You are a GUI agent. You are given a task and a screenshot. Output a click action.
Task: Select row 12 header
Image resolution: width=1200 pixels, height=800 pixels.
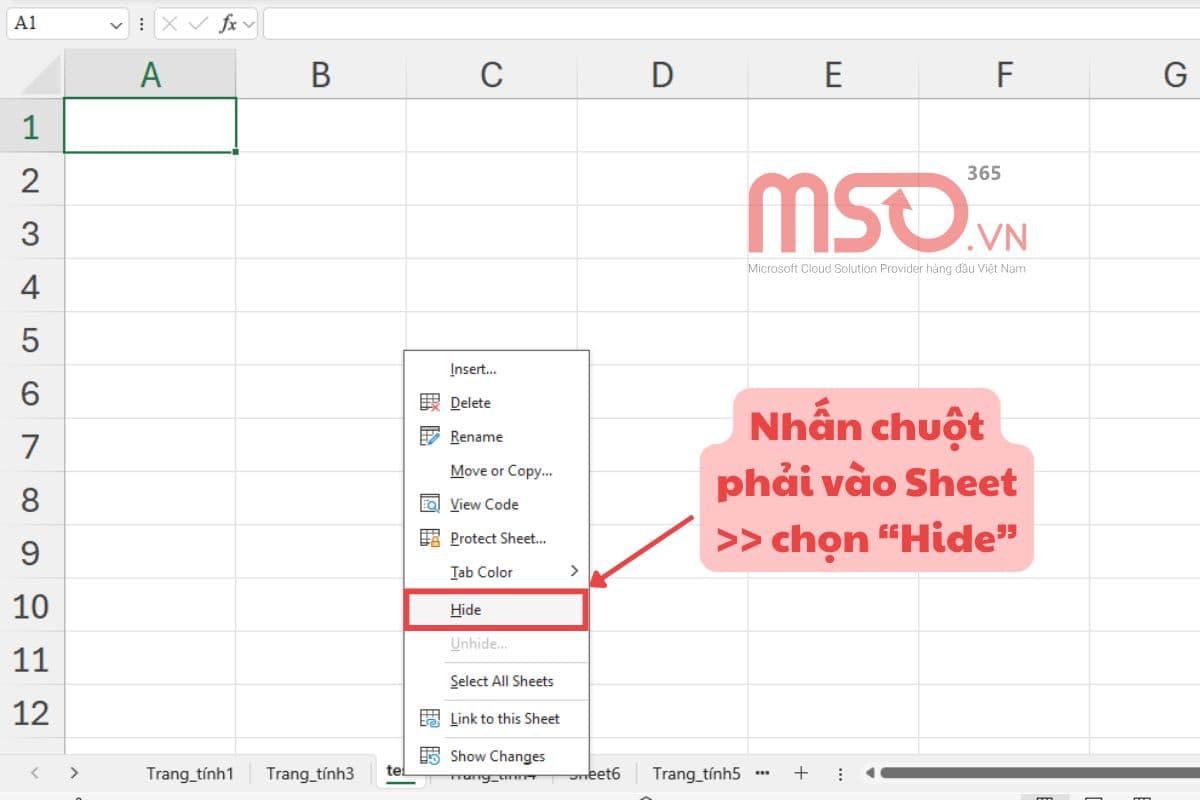tap(32, 713)
